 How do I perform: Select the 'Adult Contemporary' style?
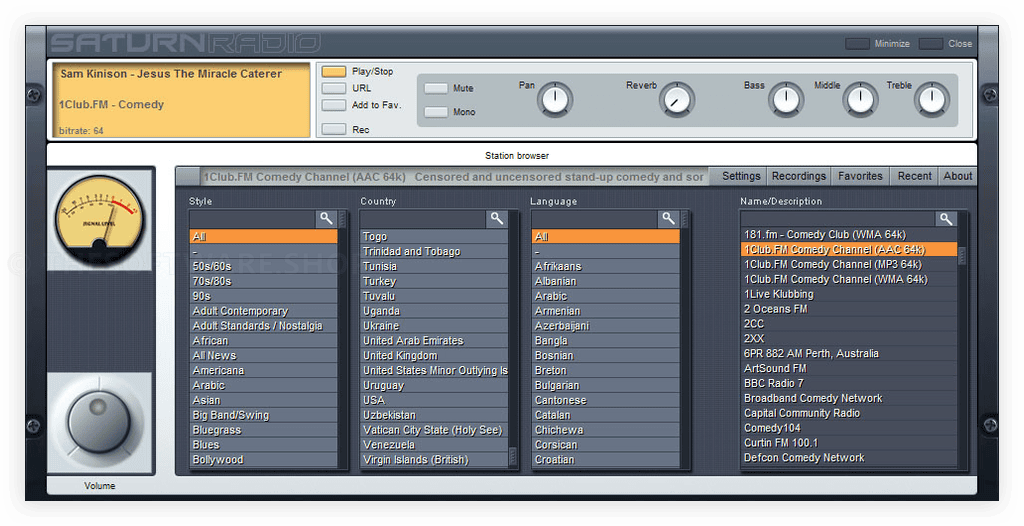click(264, 311)
